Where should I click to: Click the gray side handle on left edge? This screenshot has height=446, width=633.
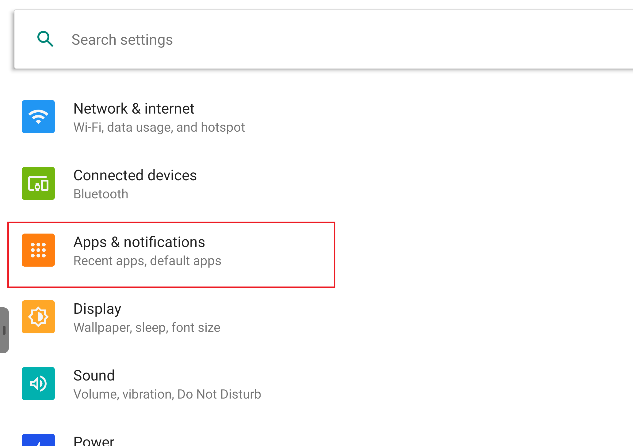click(x=5, y=330)
